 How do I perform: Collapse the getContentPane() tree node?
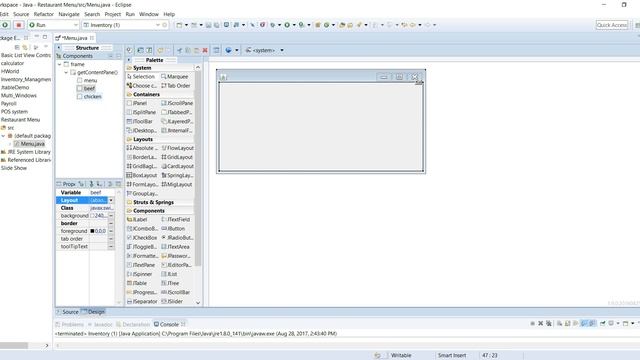tap(66, 73)
